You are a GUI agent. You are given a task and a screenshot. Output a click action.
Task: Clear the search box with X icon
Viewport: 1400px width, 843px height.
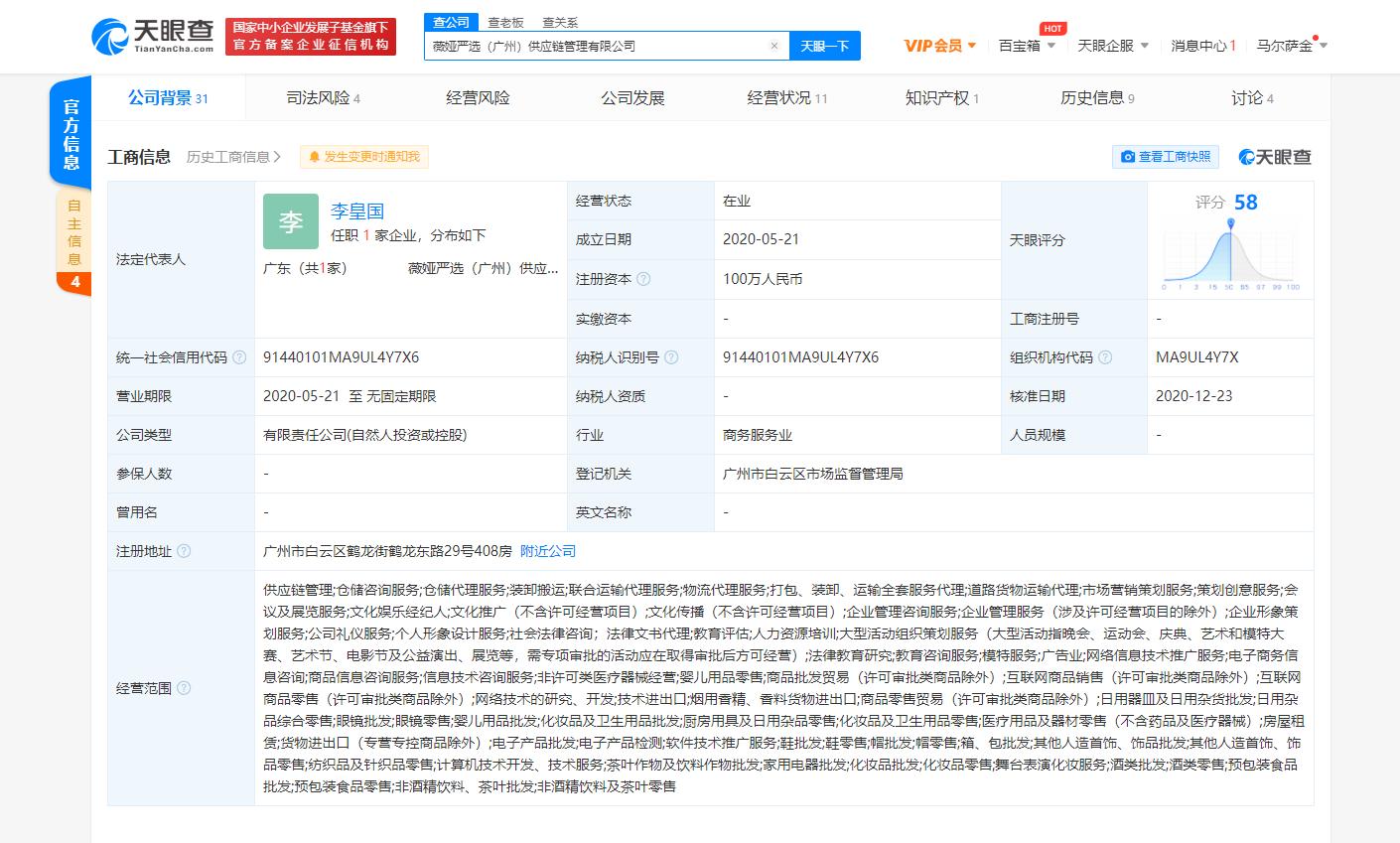tap(774, 46)
